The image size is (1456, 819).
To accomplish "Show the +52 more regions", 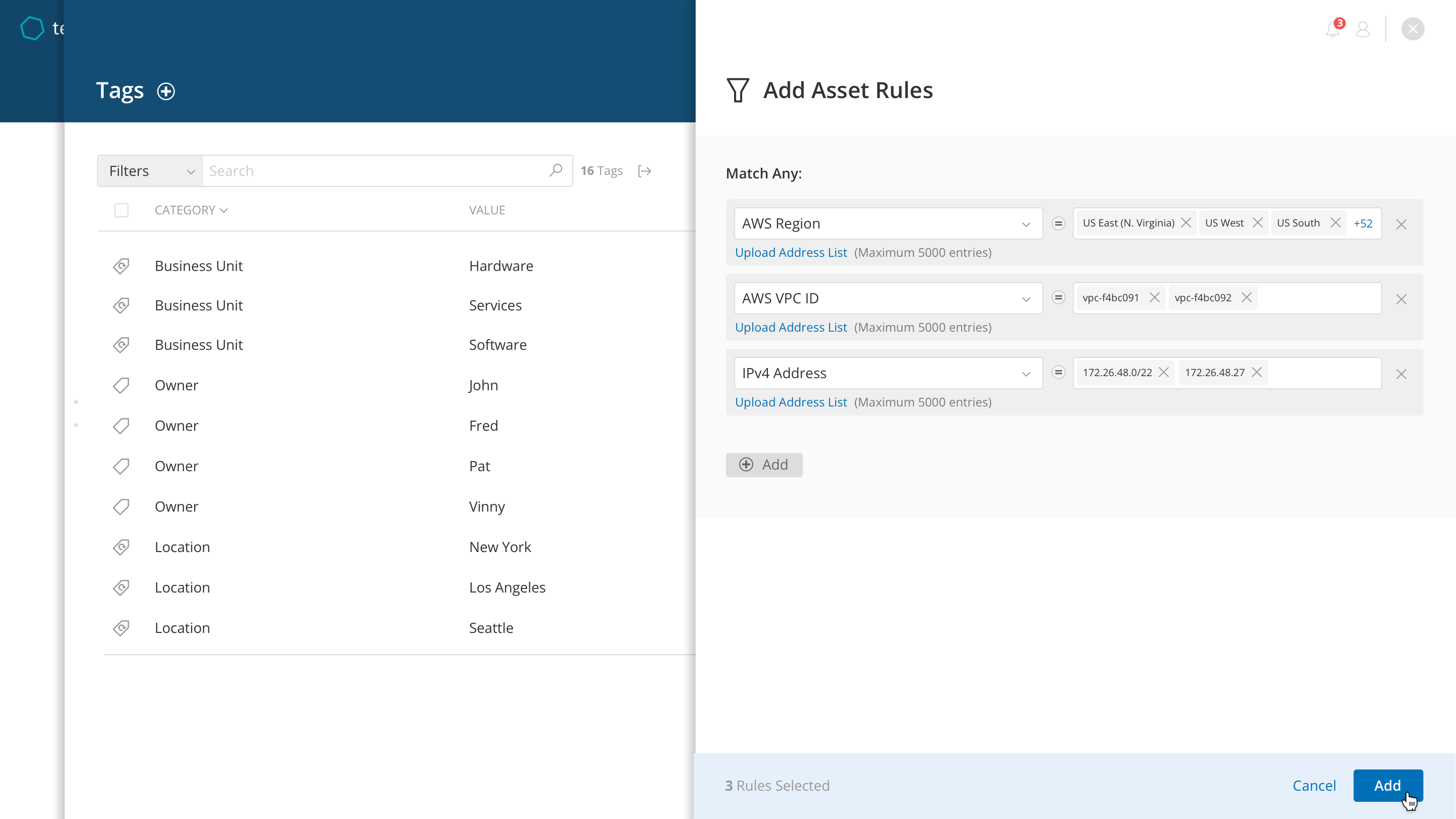I will 1363,224.
